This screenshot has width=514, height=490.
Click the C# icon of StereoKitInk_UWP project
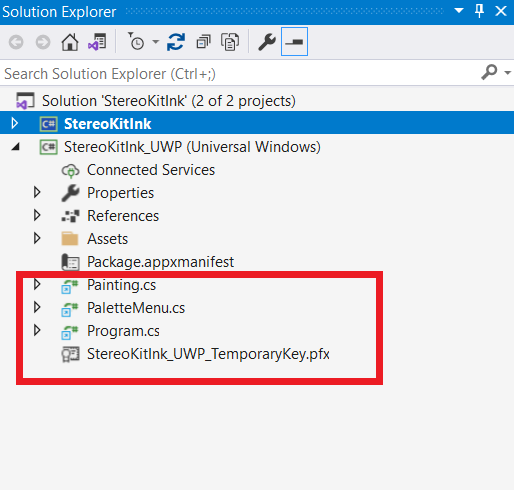click(49, 147)
